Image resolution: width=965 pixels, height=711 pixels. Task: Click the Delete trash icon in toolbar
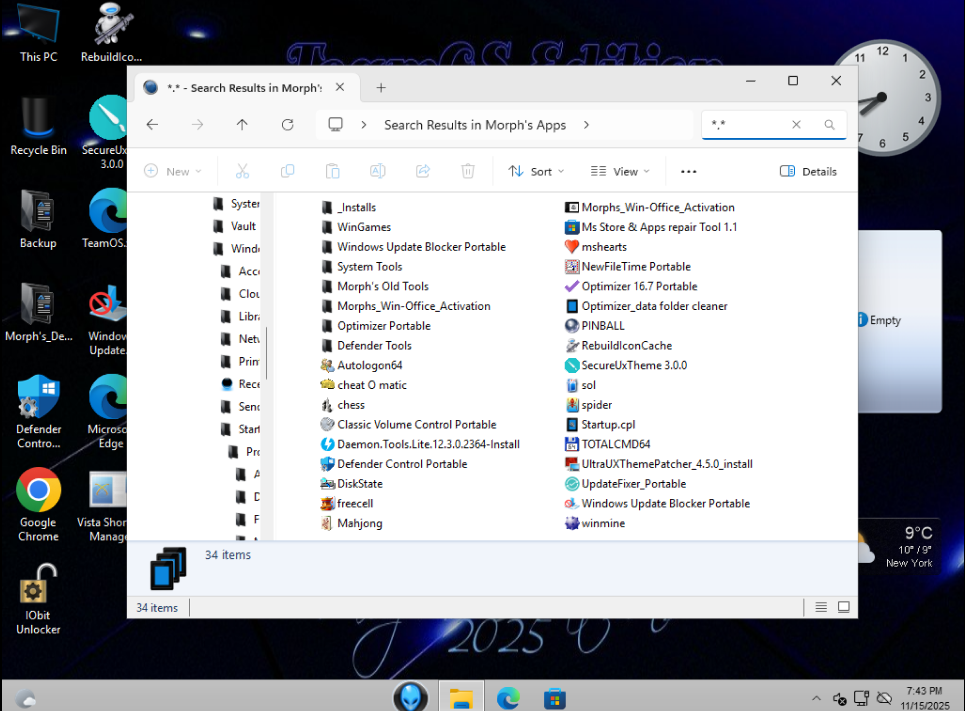pos(467,171)
